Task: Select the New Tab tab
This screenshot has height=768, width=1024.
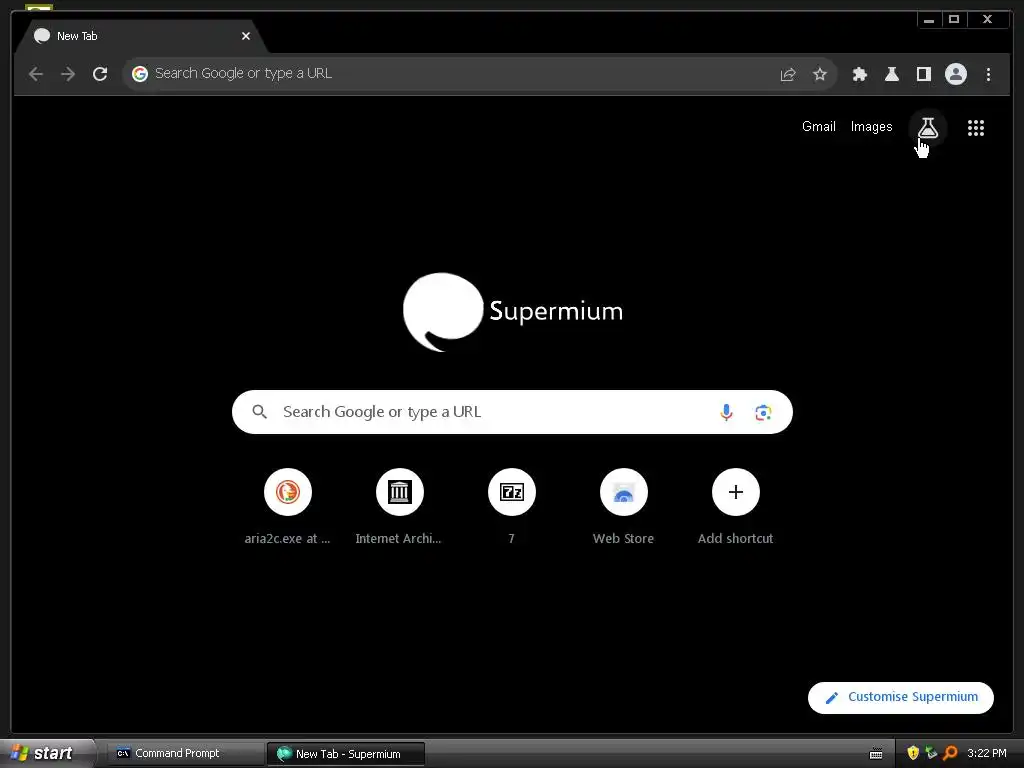Action: point(140,37)
